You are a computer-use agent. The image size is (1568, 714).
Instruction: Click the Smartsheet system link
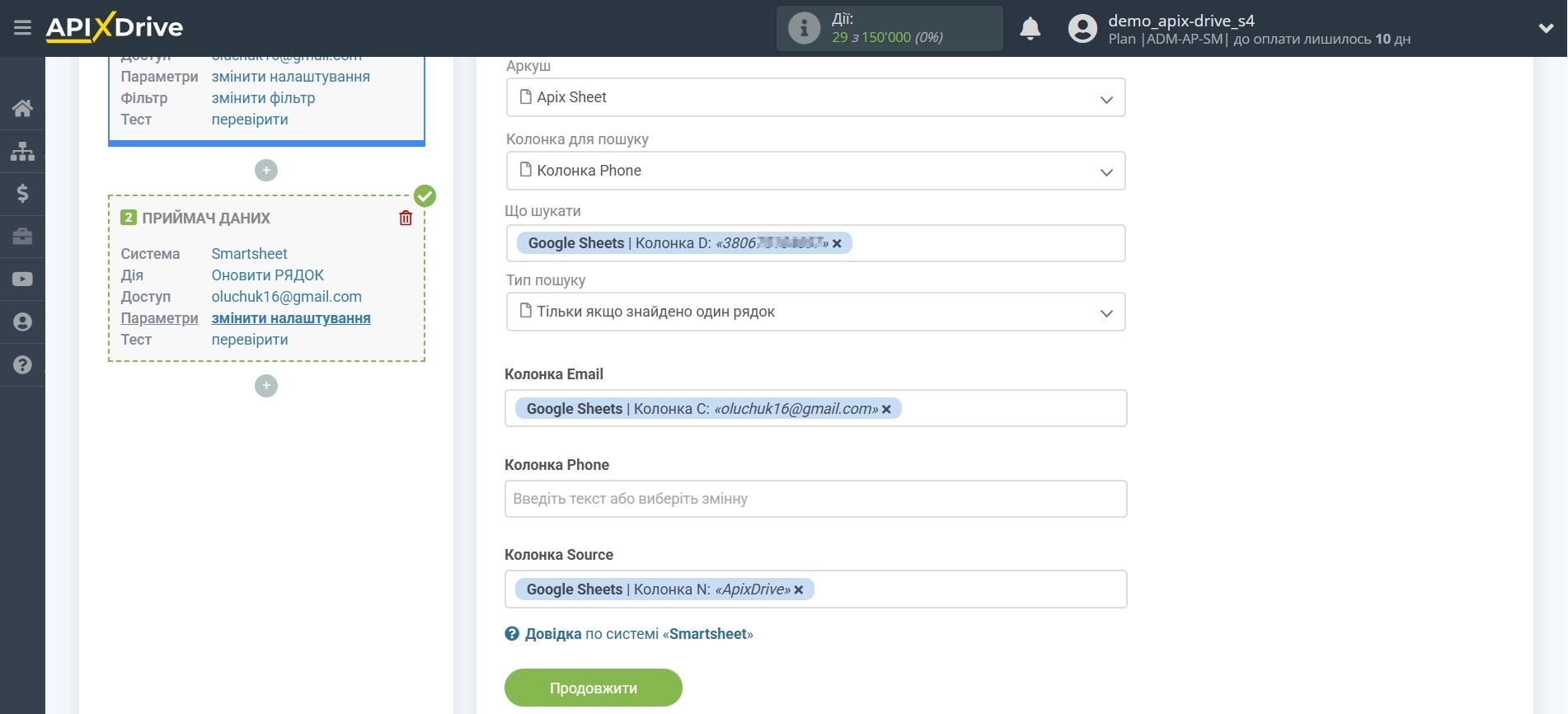[x=249, y=254]
